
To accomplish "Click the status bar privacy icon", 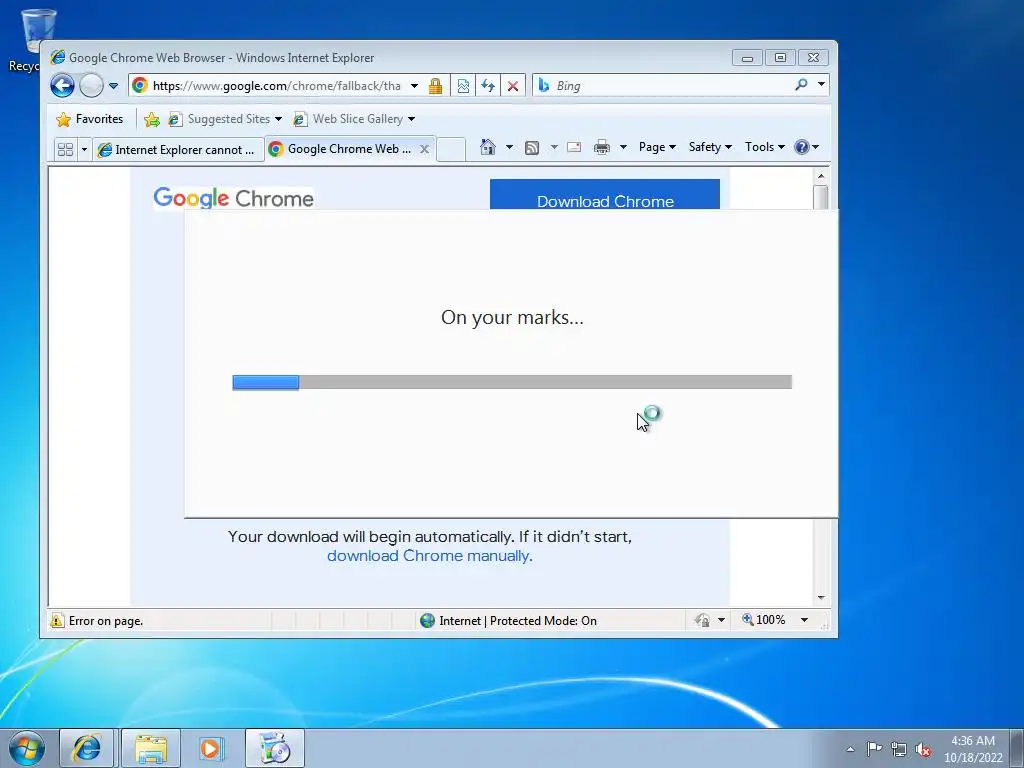I will click(703, 620).
